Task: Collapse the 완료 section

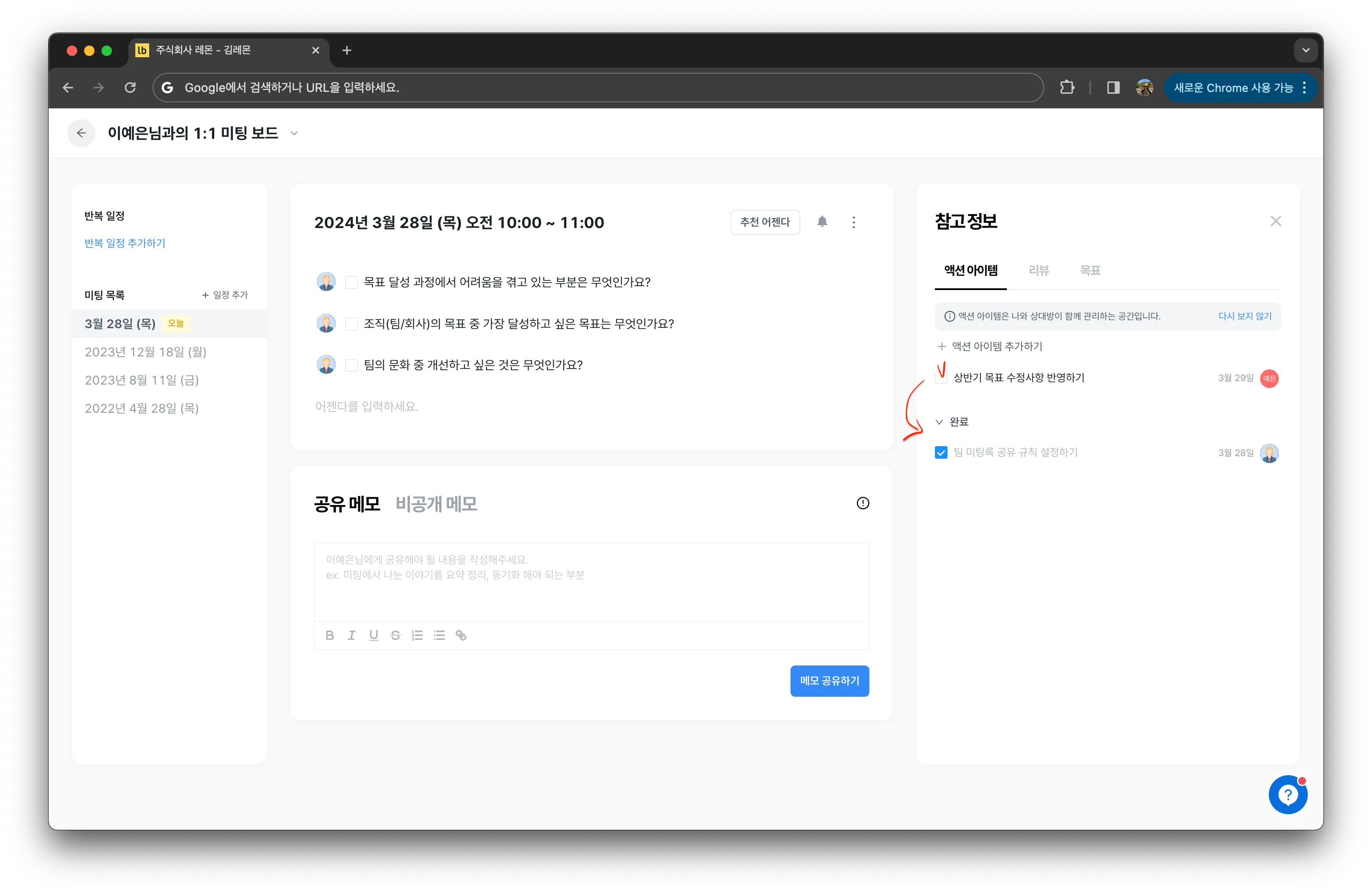Action: pyautogui.click(x=939, y=422)
